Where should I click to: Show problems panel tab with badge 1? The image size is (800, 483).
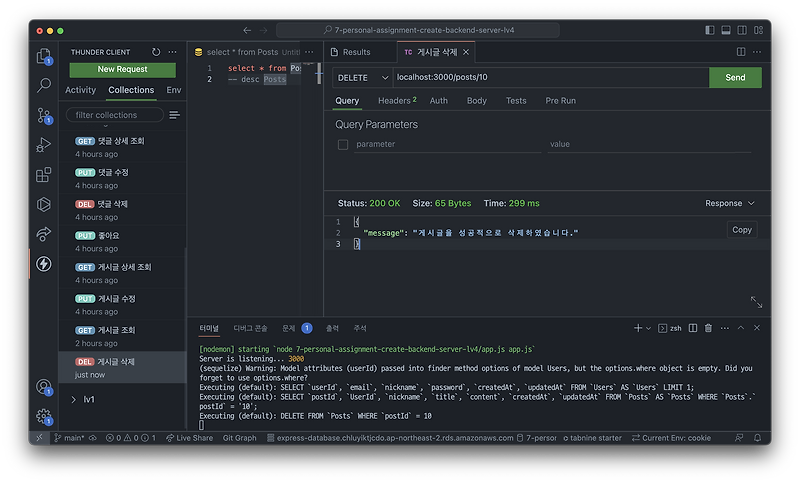(296, 328)
